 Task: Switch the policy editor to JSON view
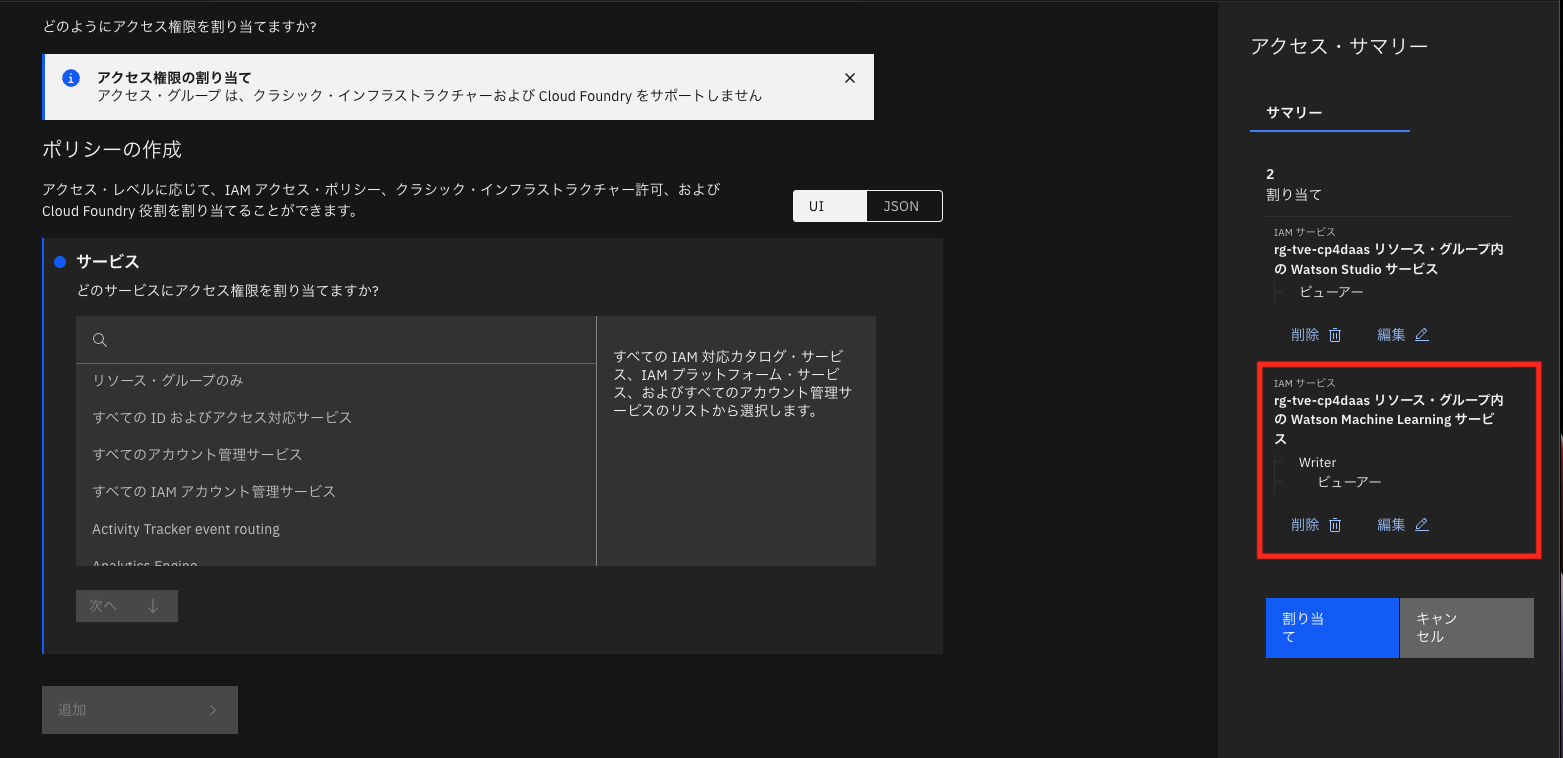tap(903, 205)
